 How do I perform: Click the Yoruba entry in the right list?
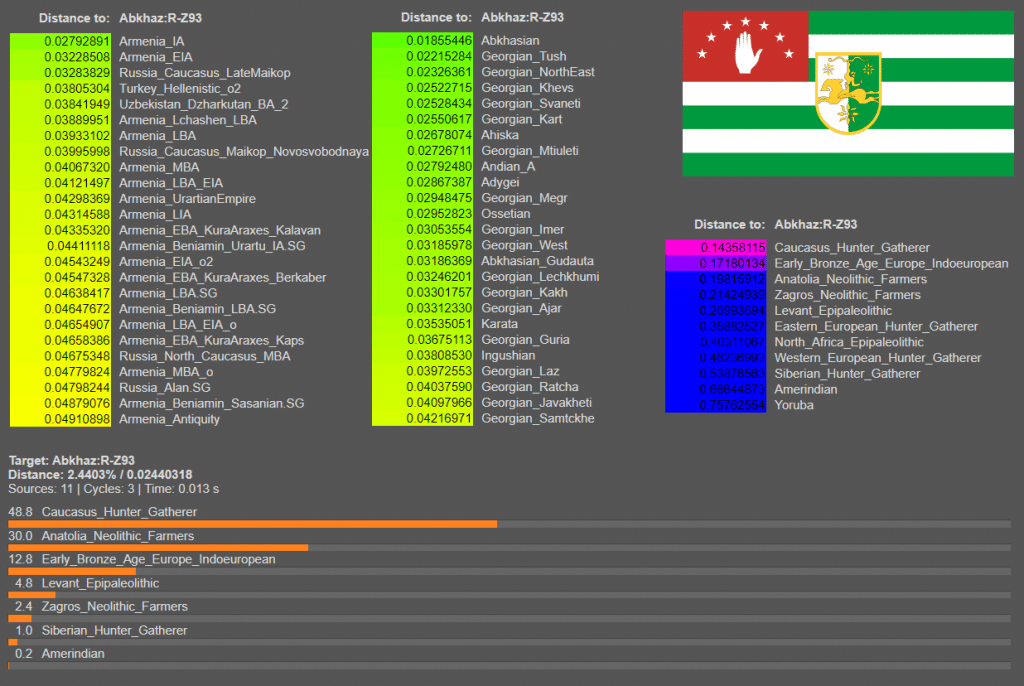[793, 405]
